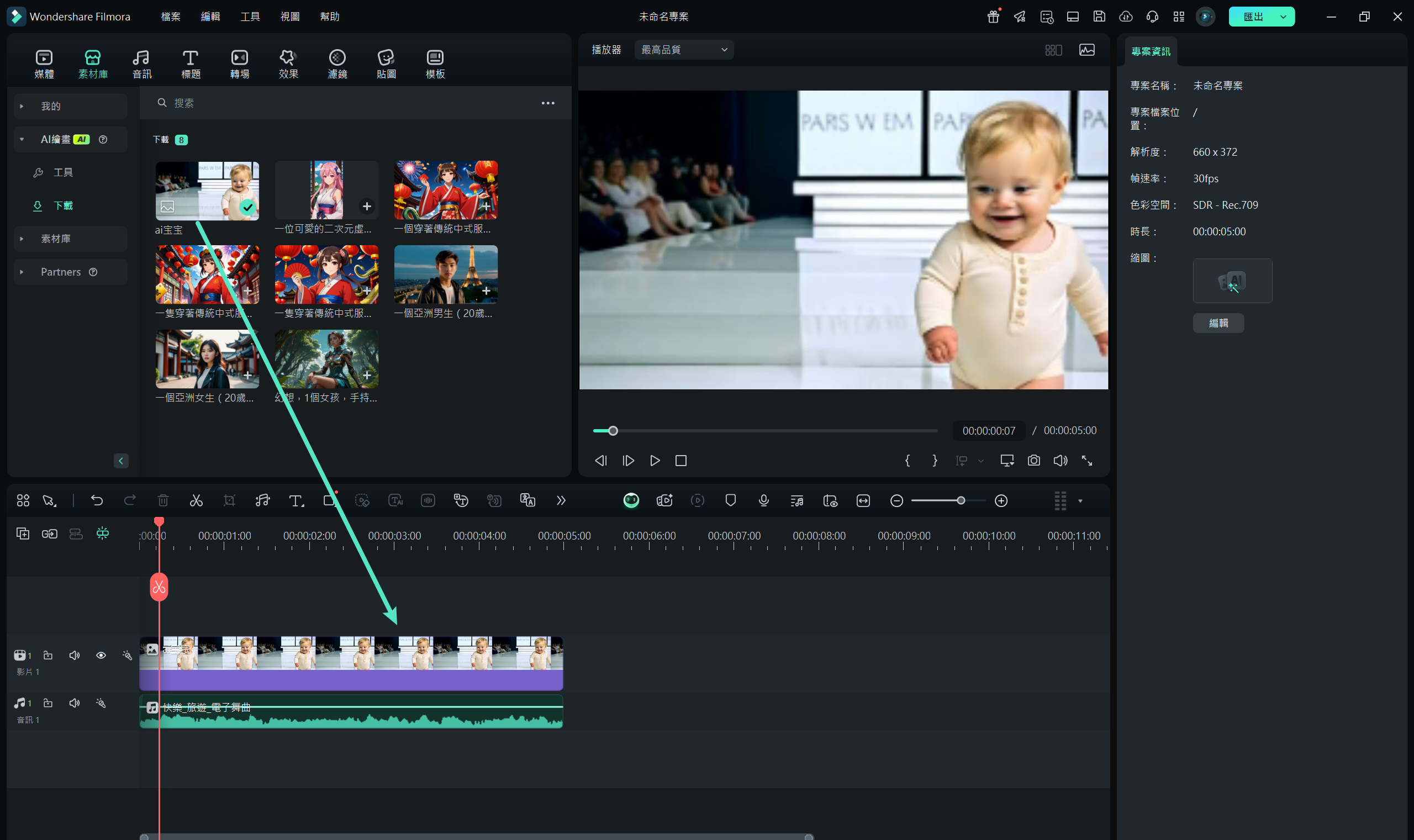Viewport: 1414px width, 840px height.
Task: Click the cloud upload icon
Action: tap(1126, 17)
